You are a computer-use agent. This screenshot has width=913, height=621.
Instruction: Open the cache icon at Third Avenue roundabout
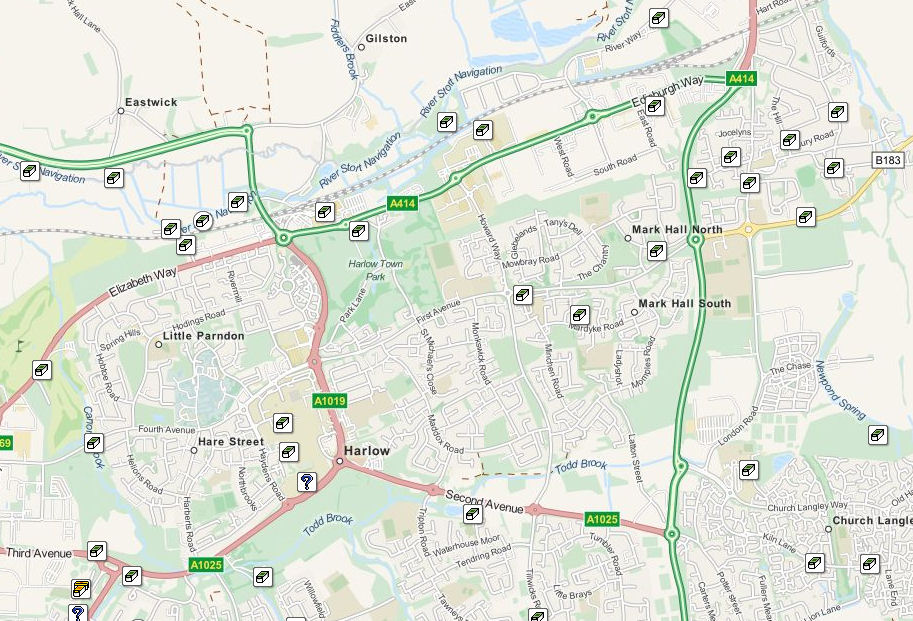(132, 576)
